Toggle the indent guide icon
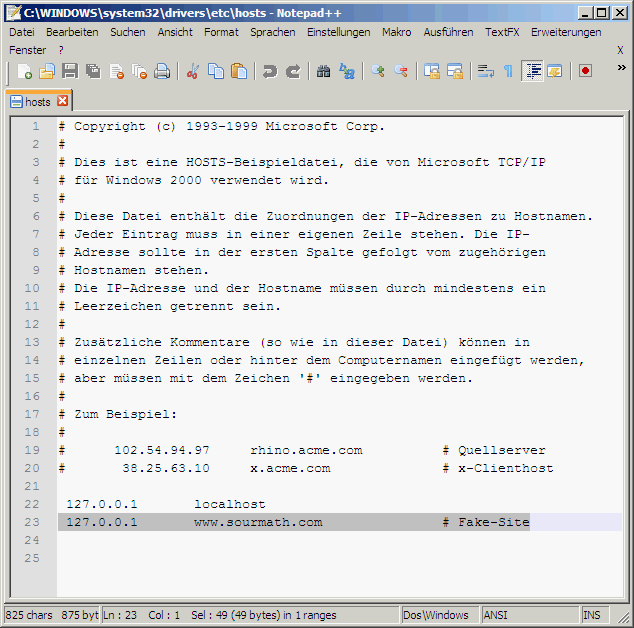 coord(533,71)
